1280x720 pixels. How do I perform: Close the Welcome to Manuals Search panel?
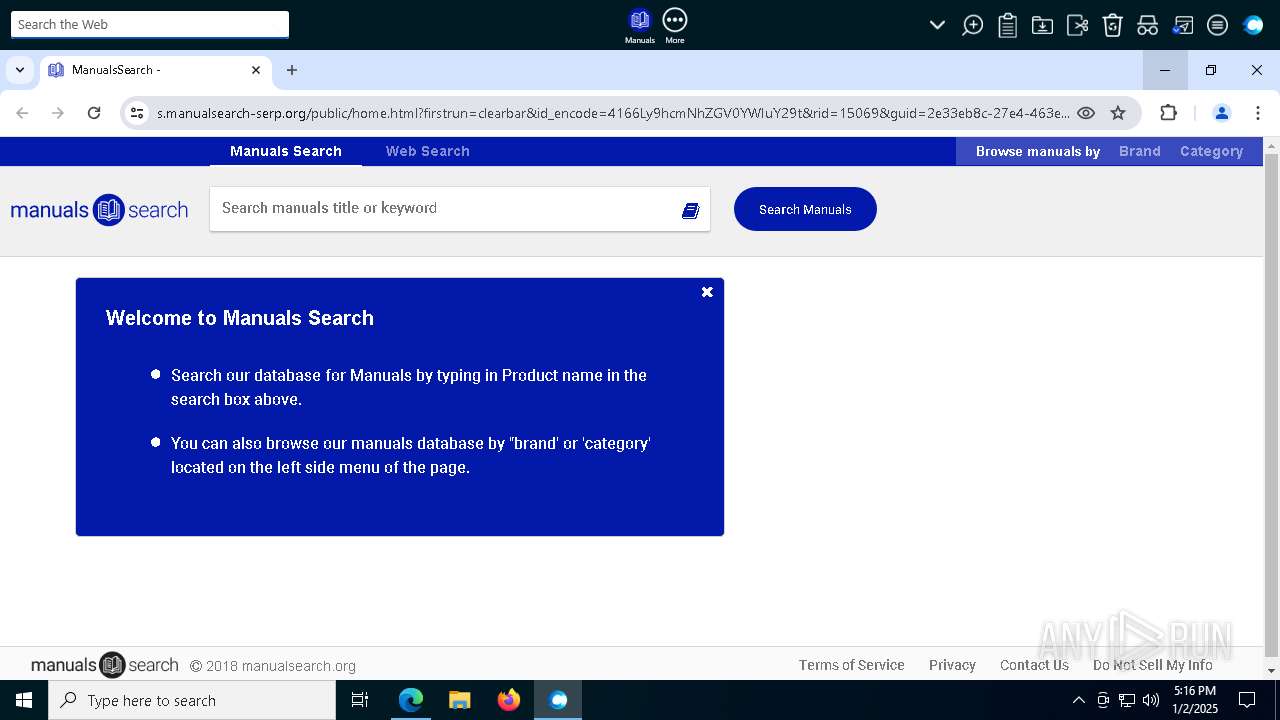click(707, 292)
